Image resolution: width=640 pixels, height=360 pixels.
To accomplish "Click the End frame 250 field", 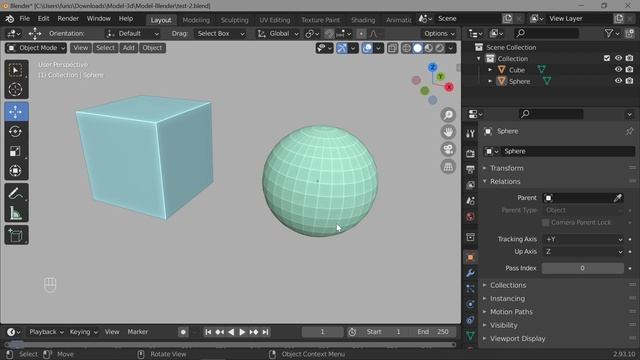I will (432, 332).
